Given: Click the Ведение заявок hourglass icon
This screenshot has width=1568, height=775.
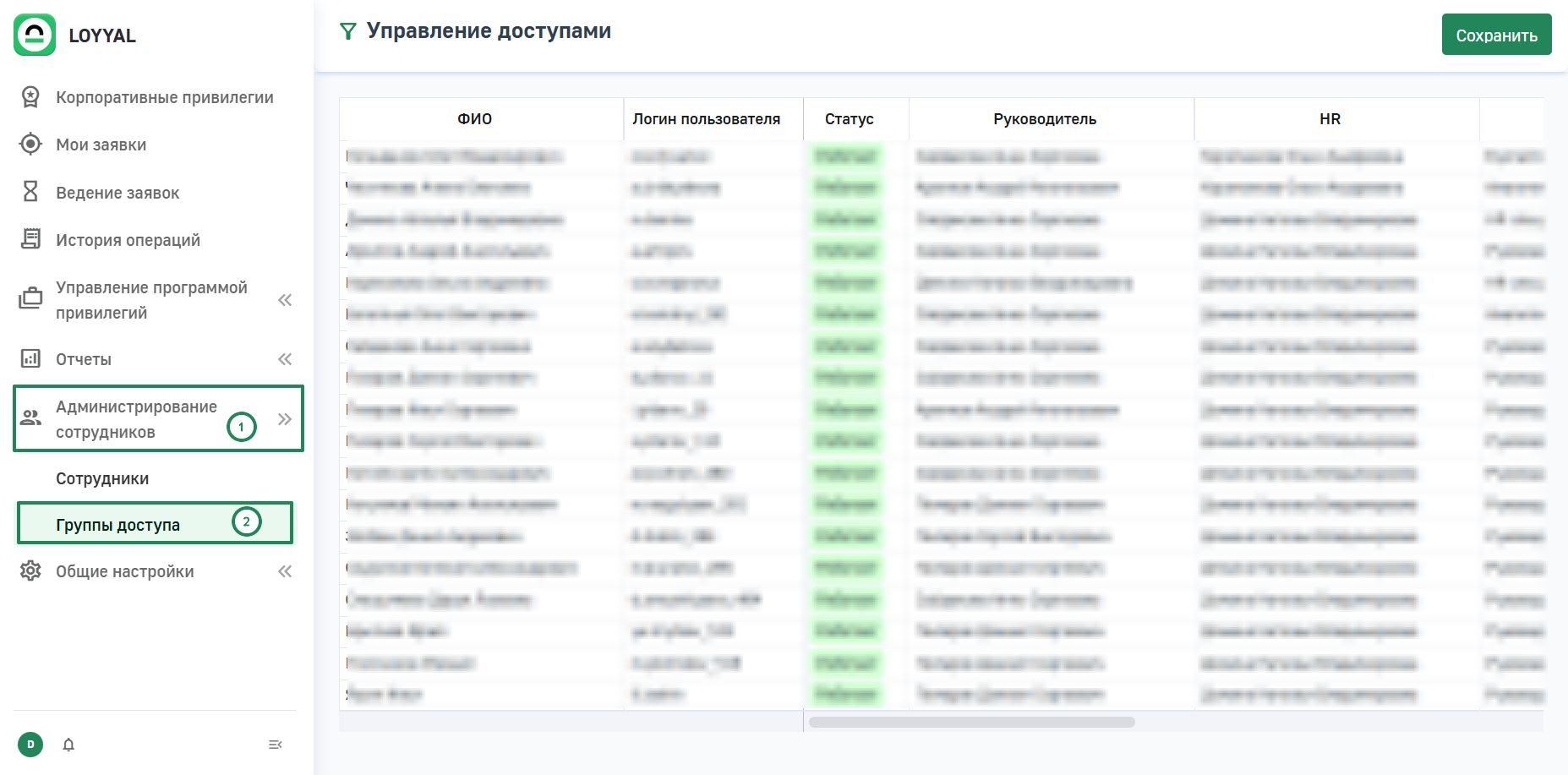Looking at the screenshot, I should 30,192.
